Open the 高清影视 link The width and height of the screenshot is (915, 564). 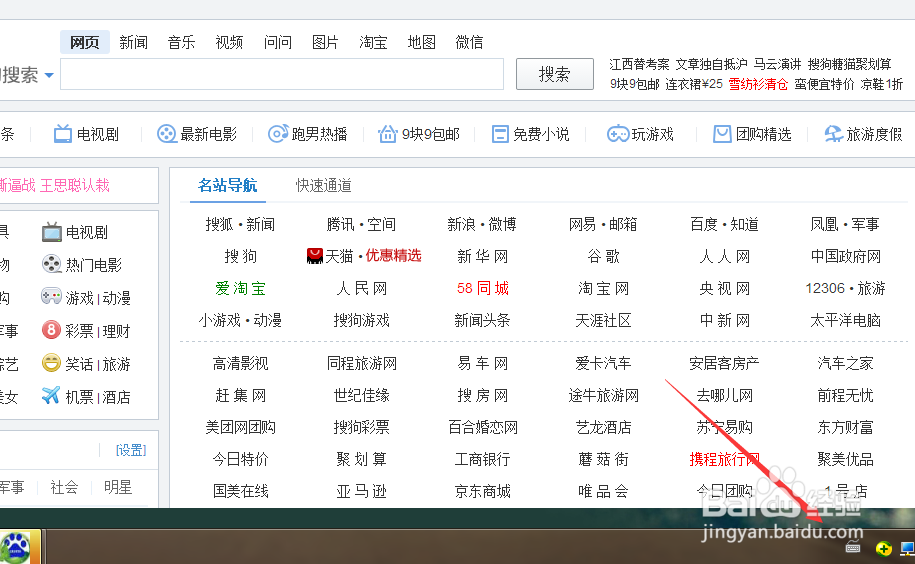click(x=240, y=363)
